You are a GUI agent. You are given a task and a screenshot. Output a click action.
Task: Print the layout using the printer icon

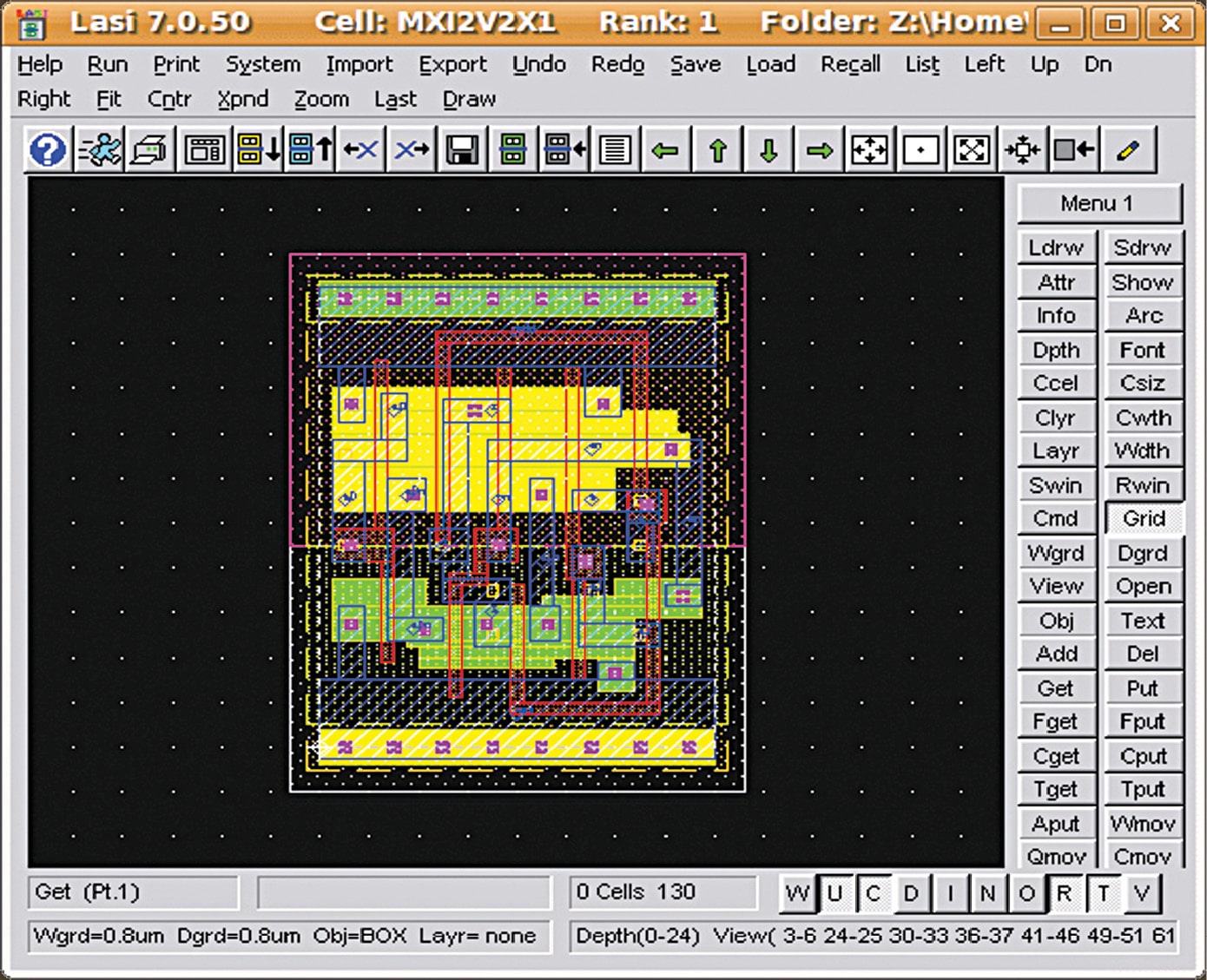click(x=148, y=148)
